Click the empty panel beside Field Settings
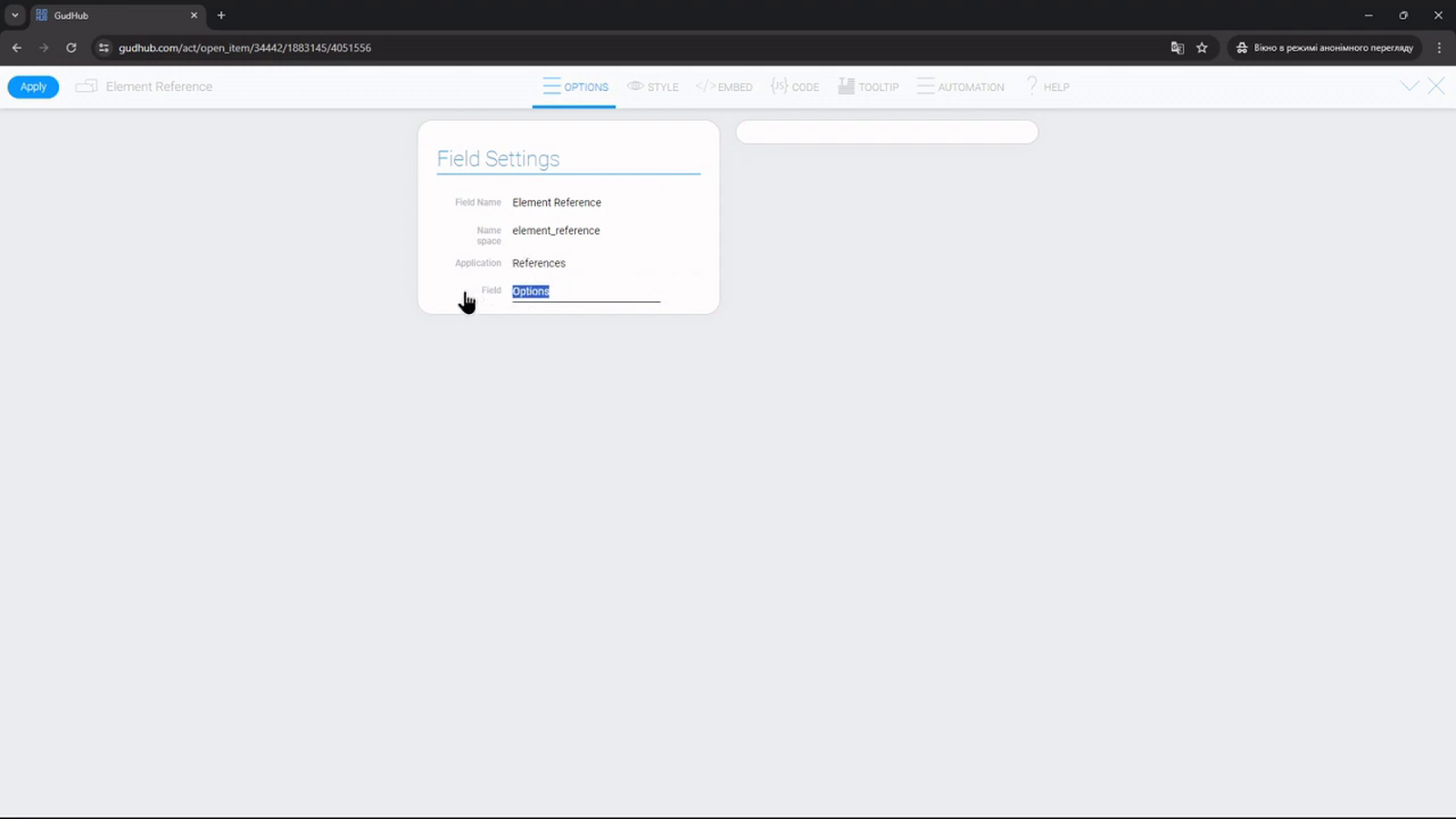The image size is (1456, 819). click(x=886, y=132)
